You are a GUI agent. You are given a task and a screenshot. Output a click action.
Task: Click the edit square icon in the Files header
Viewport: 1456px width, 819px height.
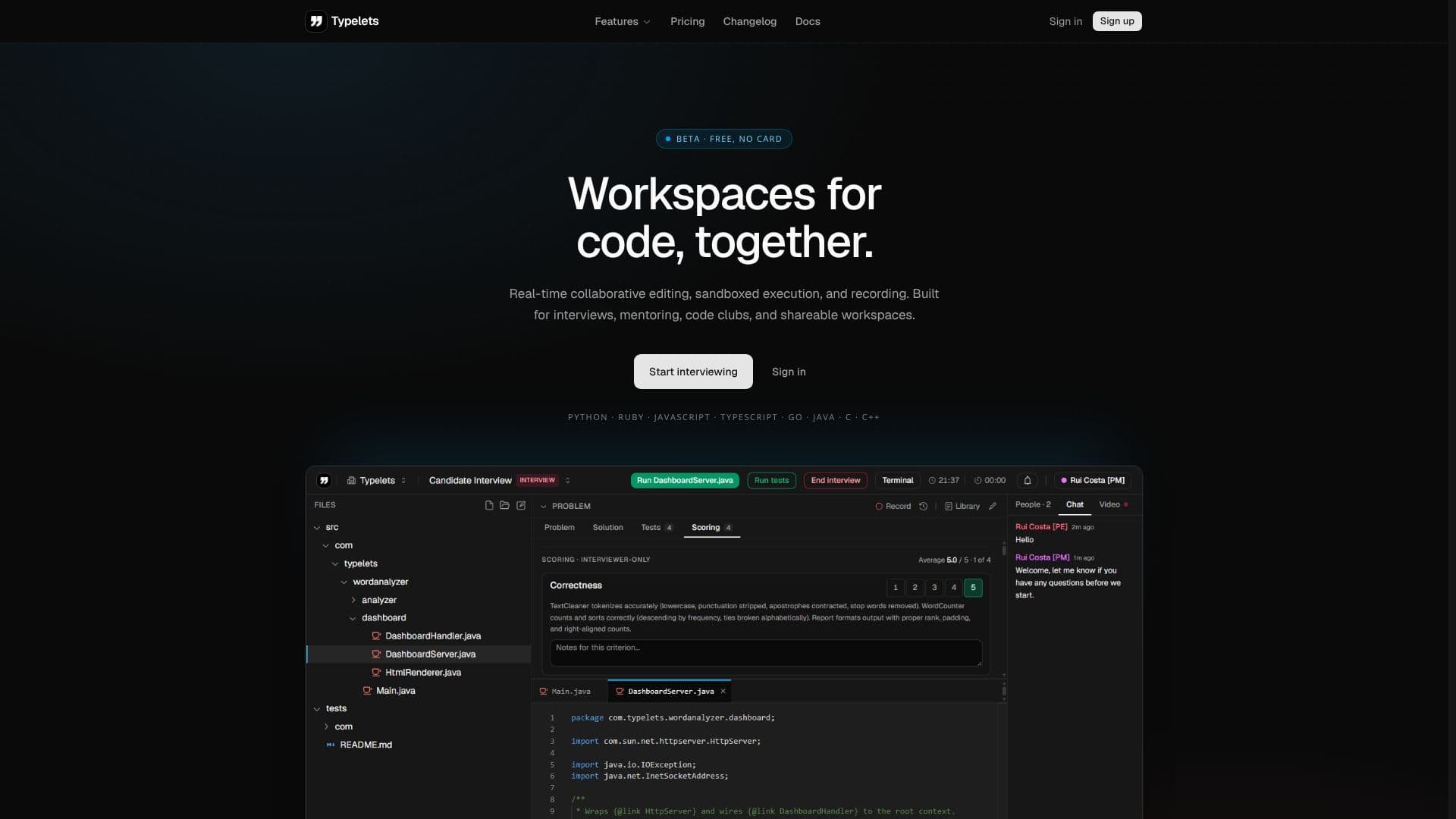521,505
